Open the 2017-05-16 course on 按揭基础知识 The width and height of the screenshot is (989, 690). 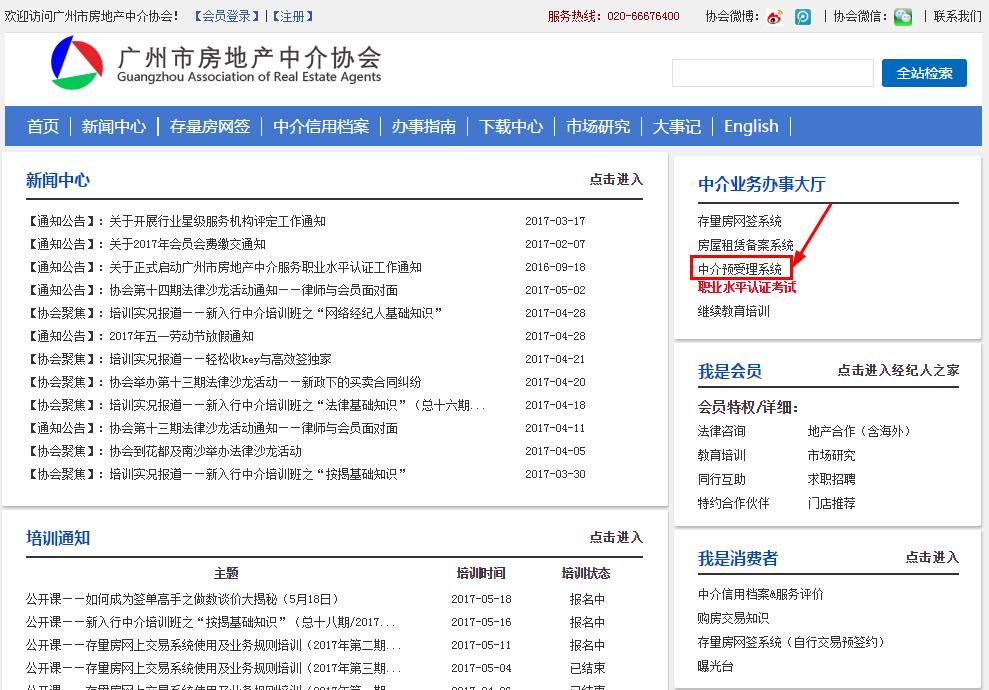coord(211,623)
